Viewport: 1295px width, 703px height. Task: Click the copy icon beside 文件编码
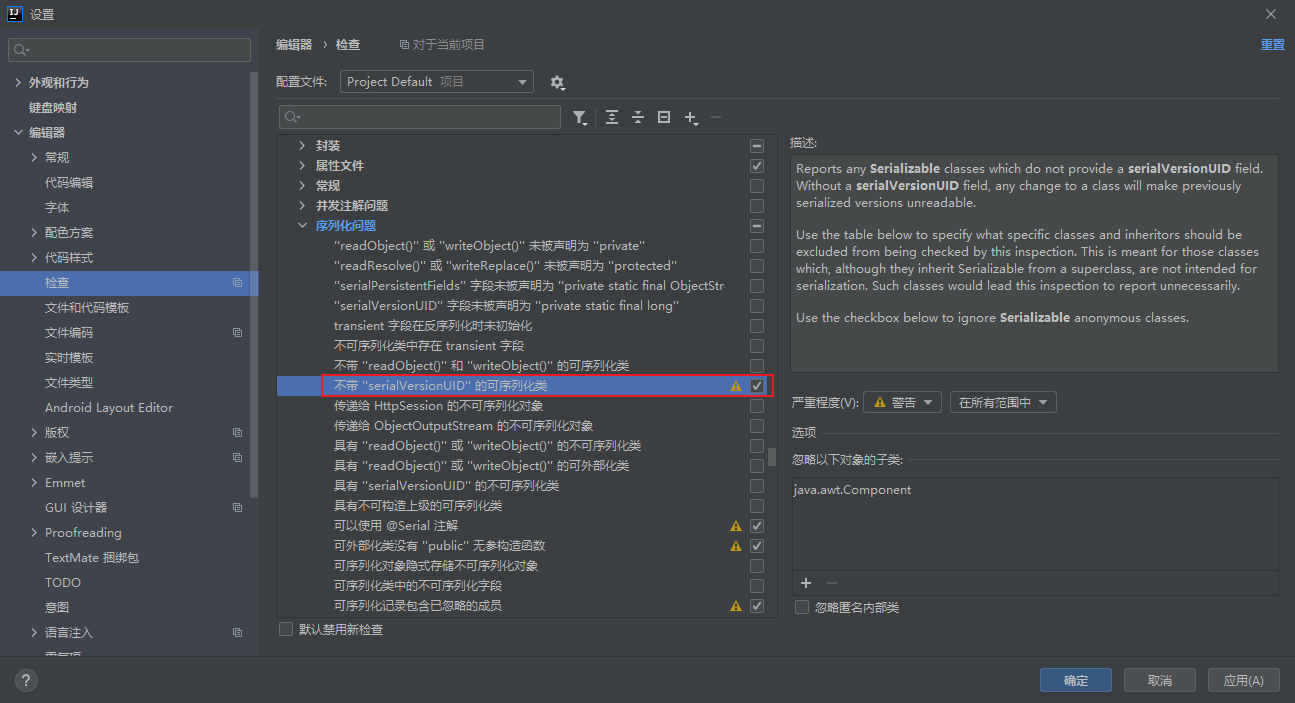point(237,332)
